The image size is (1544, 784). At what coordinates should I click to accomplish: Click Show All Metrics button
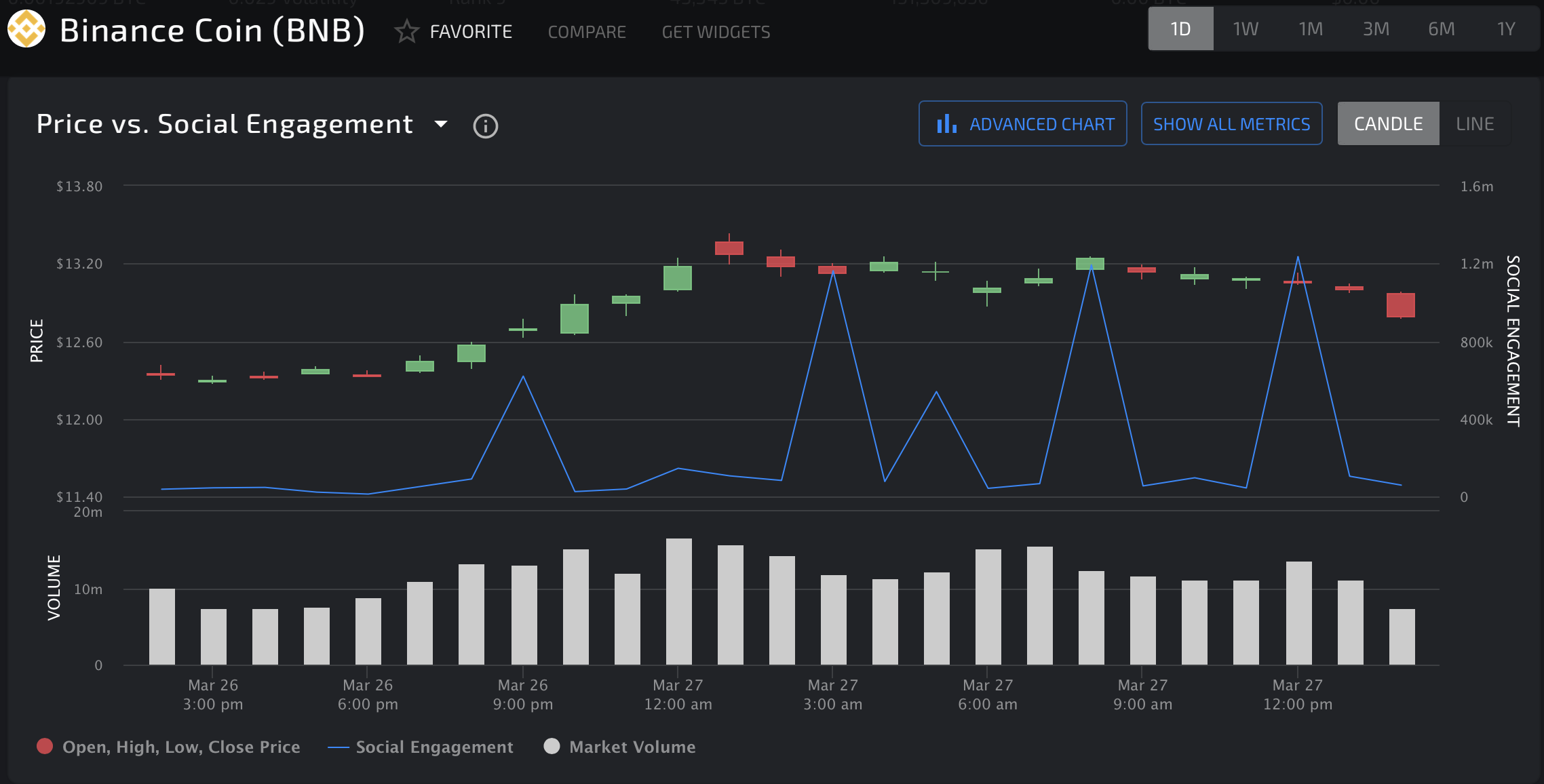click(x=1231, y=123)
